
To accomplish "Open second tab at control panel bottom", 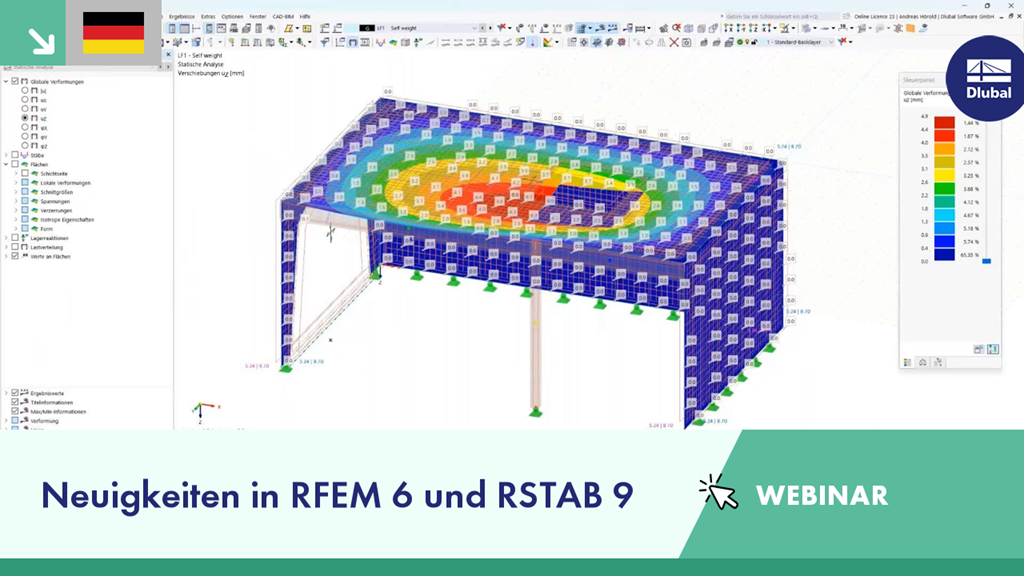I will click(x=923, y=362).
